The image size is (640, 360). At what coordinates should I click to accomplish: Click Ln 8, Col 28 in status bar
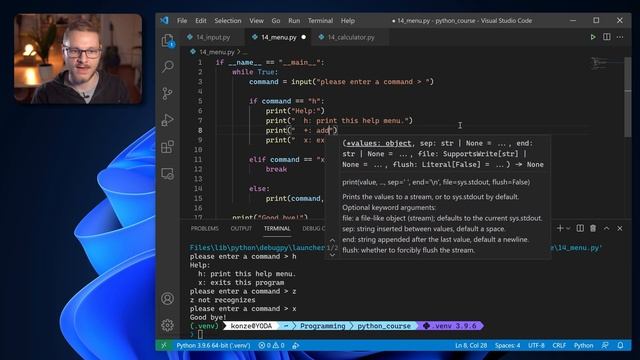pos(471,345)
